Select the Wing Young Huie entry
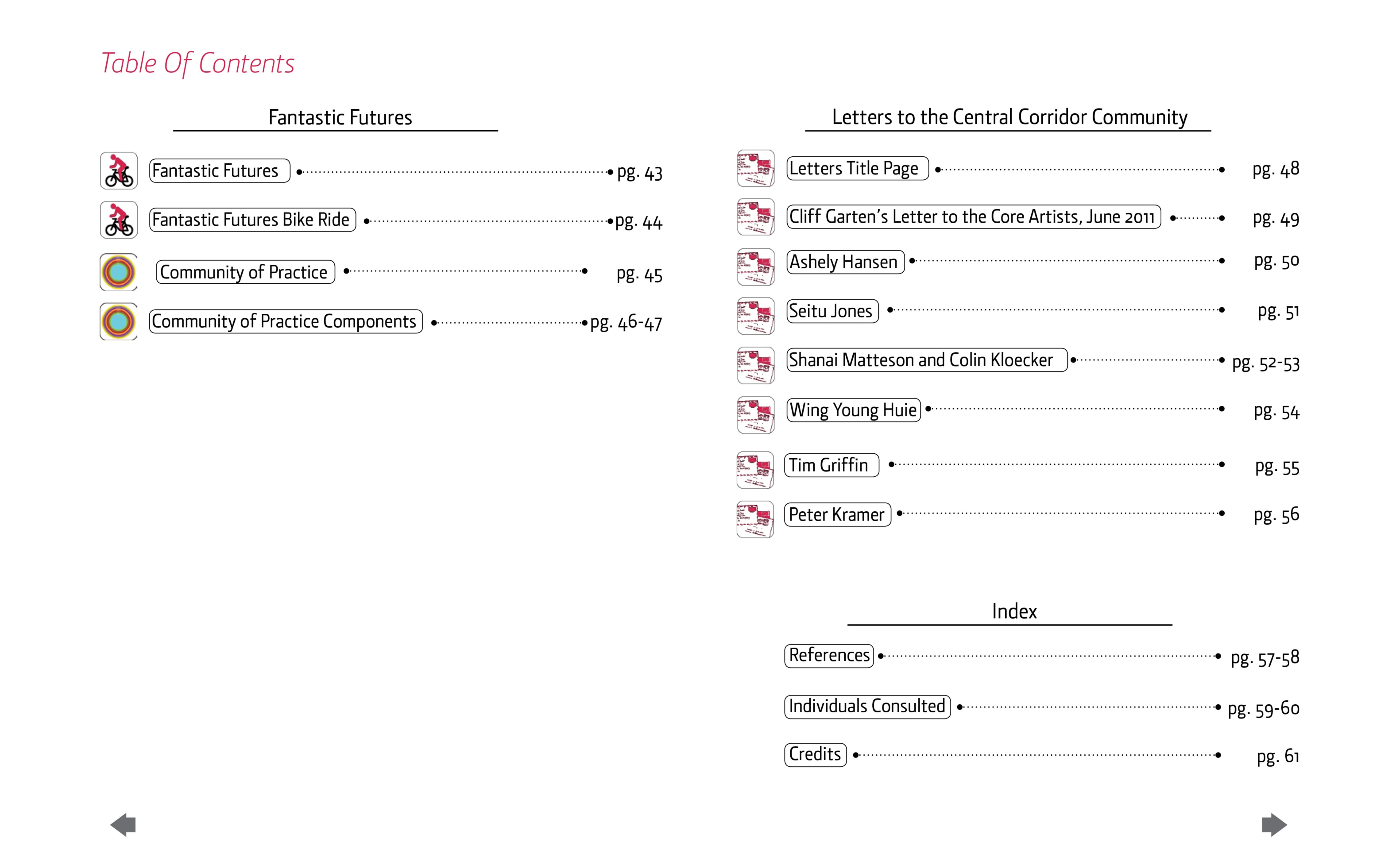1400x850 pixels. [853, 410]
